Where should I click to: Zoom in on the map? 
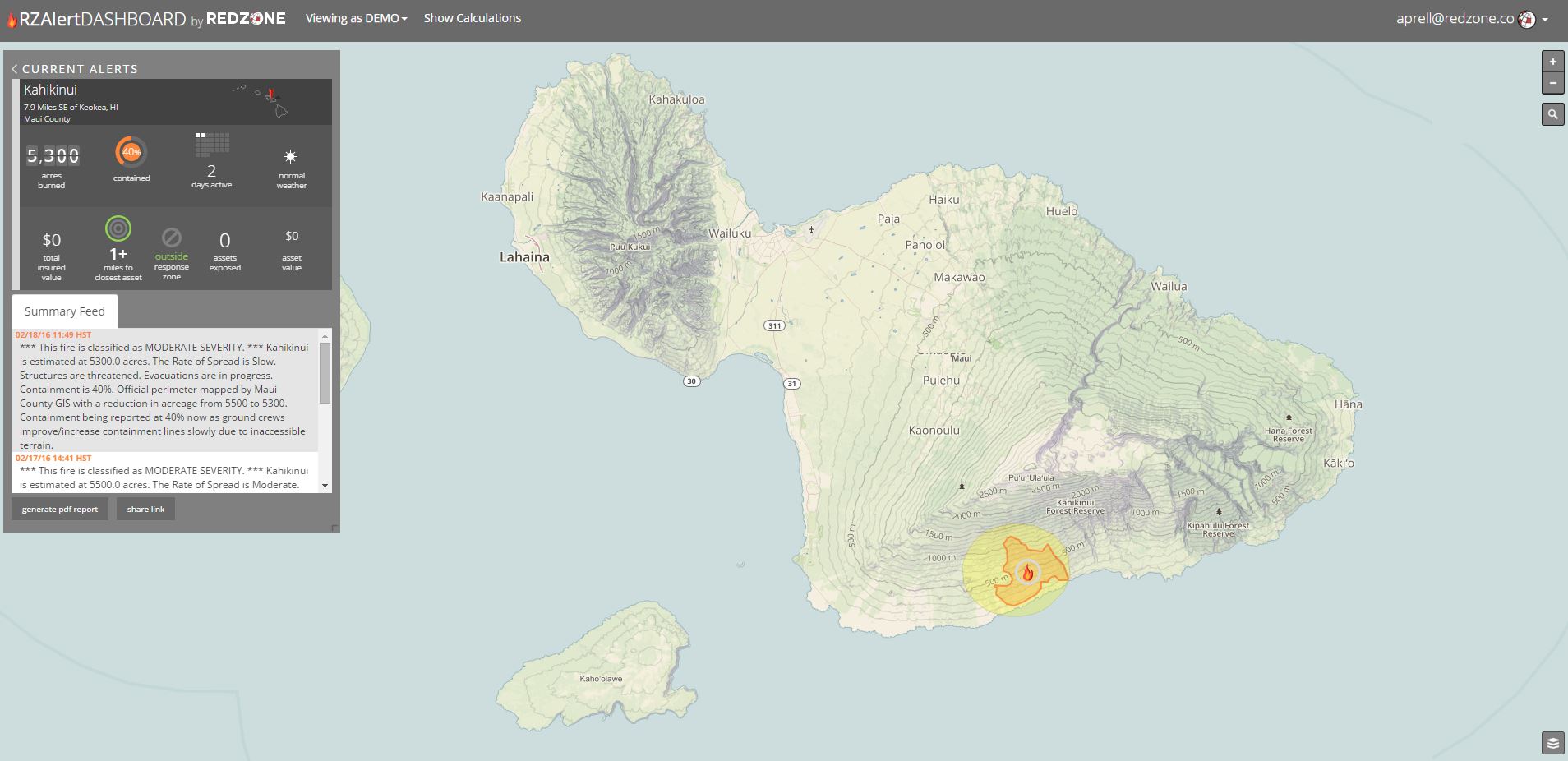(1552, 62)
